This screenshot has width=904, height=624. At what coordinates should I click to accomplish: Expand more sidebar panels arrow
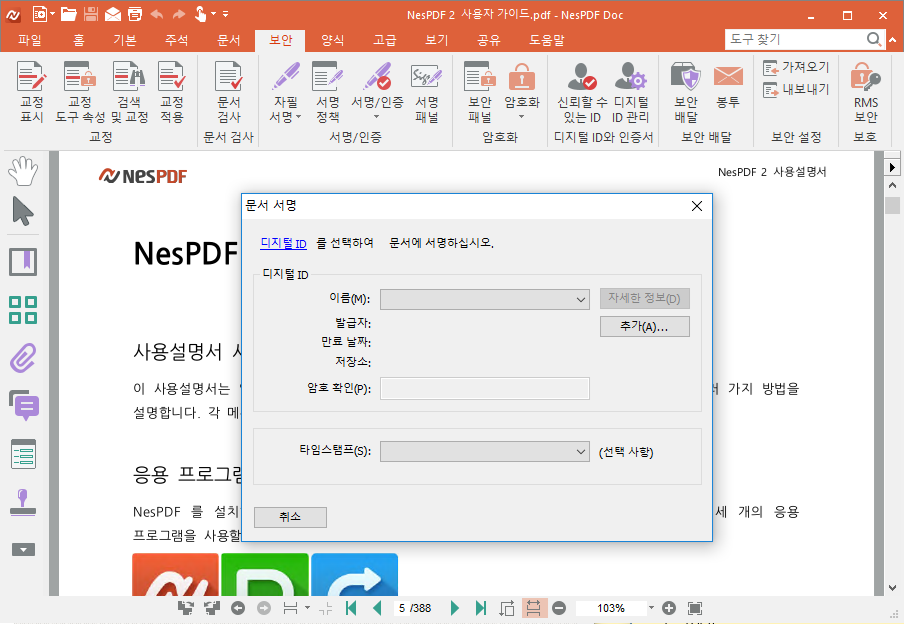pyautogui.click(x=23, y=550)
